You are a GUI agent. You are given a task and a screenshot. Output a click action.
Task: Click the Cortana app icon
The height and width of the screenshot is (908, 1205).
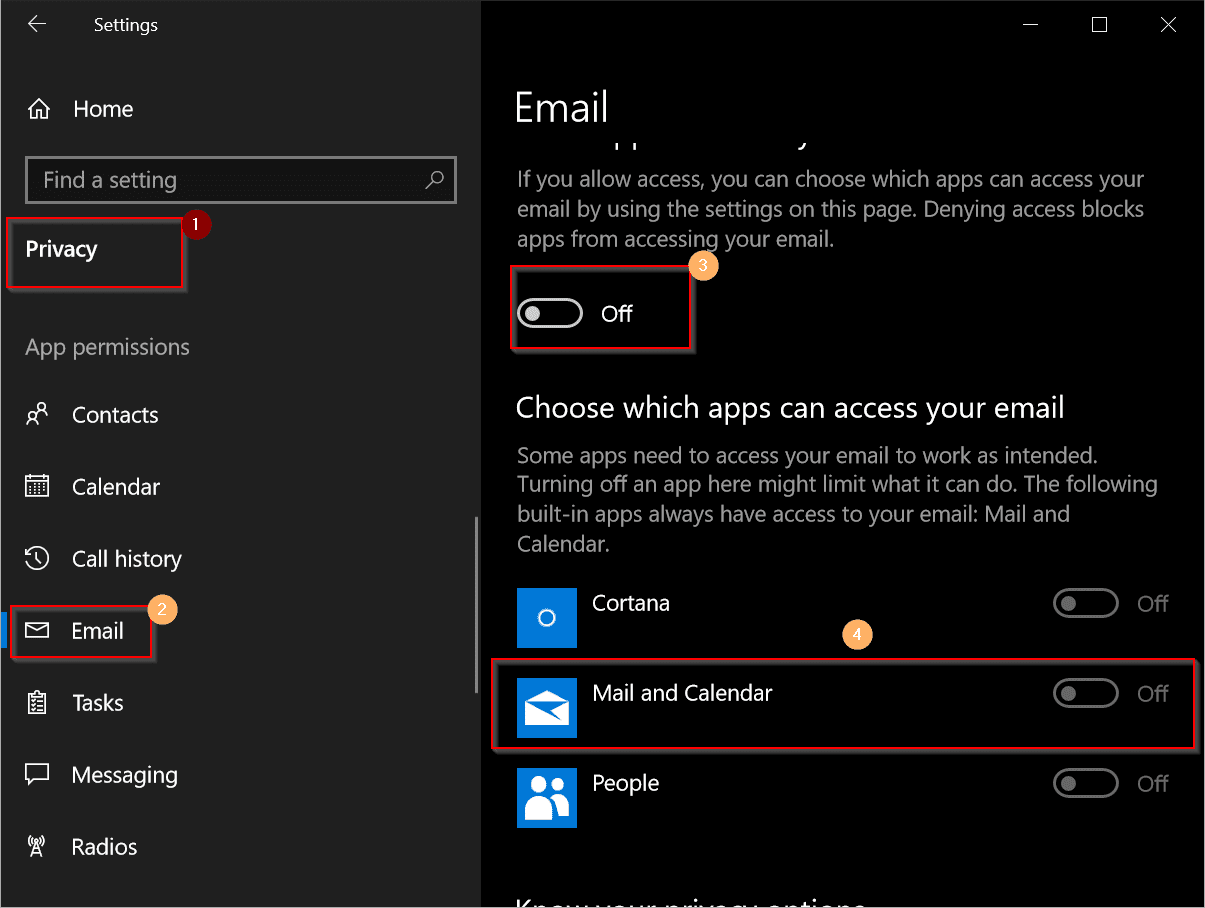pyautogui.click(x=546, y=617)
